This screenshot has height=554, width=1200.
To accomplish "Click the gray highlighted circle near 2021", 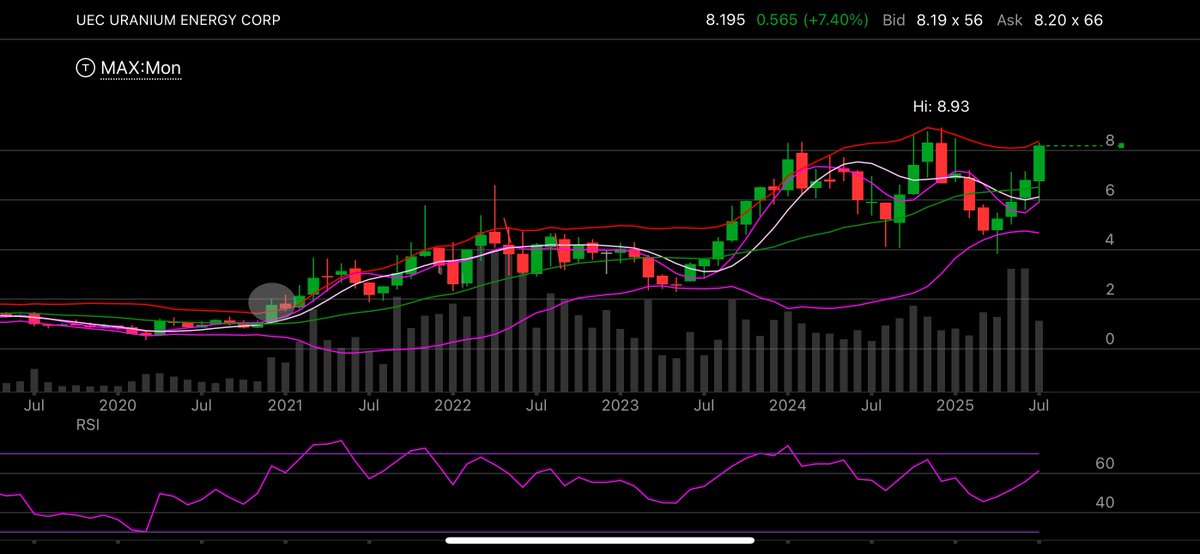I will point(273,303).
